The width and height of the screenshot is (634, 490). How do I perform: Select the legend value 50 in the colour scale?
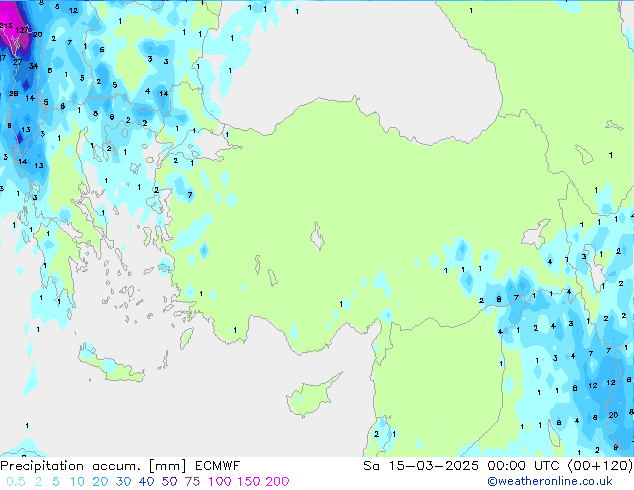pos(169,482)
